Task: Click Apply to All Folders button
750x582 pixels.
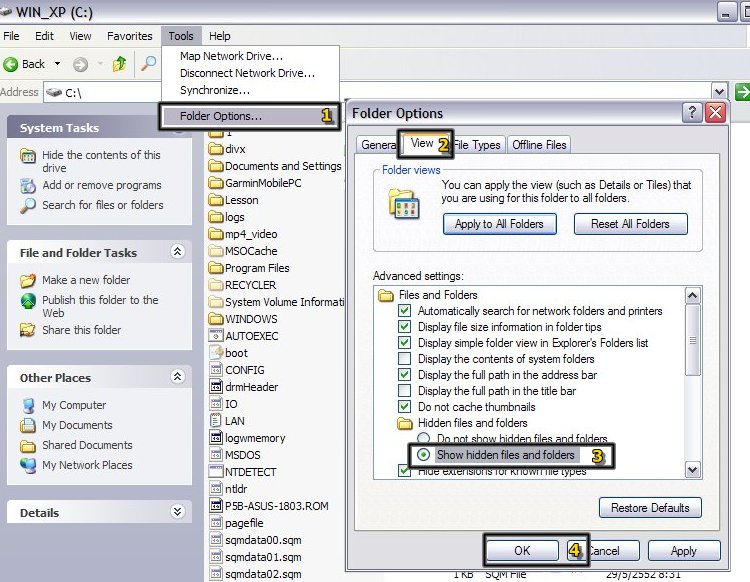Action: pyautogui.click(x=499, y=224)
